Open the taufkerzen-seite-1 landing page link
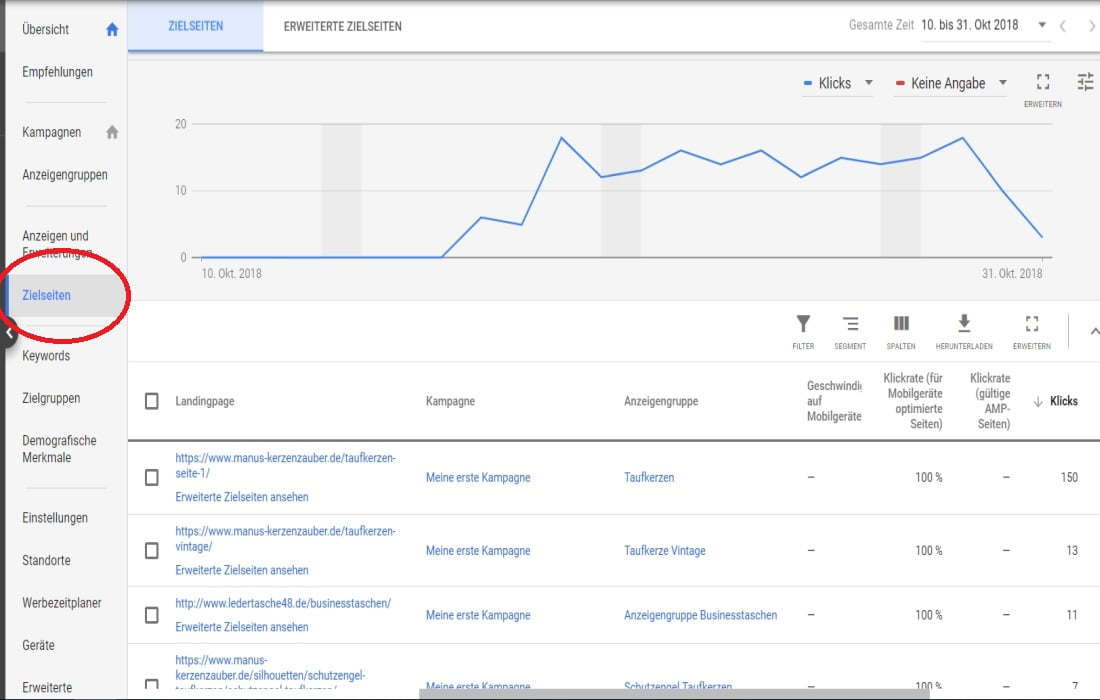Viewport: 1100px width, 700px height. pyautogui.click(x=286, y=466)
